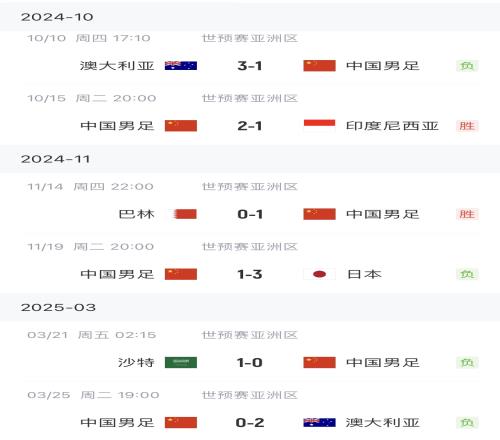The width and height of the screenshot is (500, 440).
Task: Click 世预赛亚洲区 label of 03/25 match
Action: 250,395
